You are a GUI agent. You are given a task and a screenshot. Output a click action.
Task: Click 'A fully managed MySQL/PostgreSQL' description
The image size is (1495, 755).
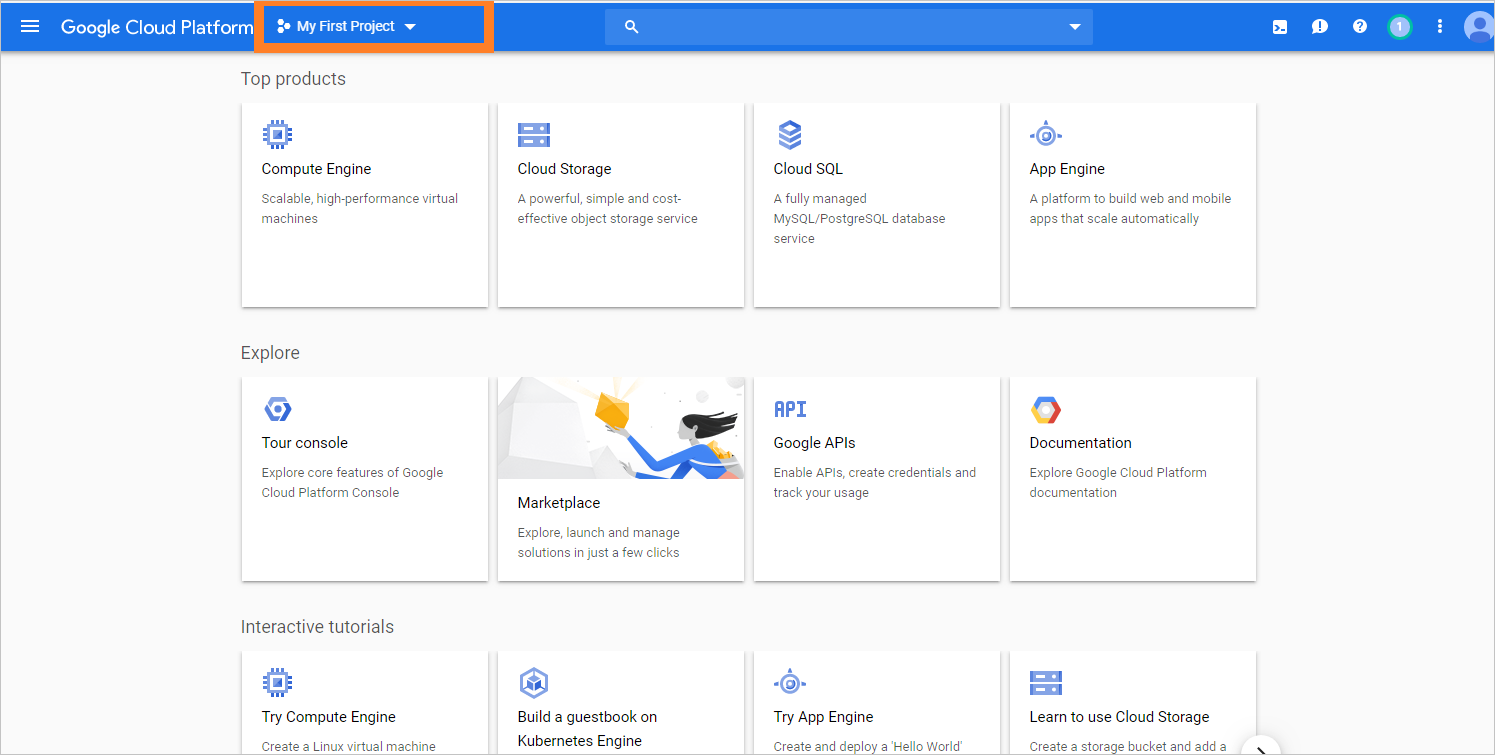click(859, 219)
